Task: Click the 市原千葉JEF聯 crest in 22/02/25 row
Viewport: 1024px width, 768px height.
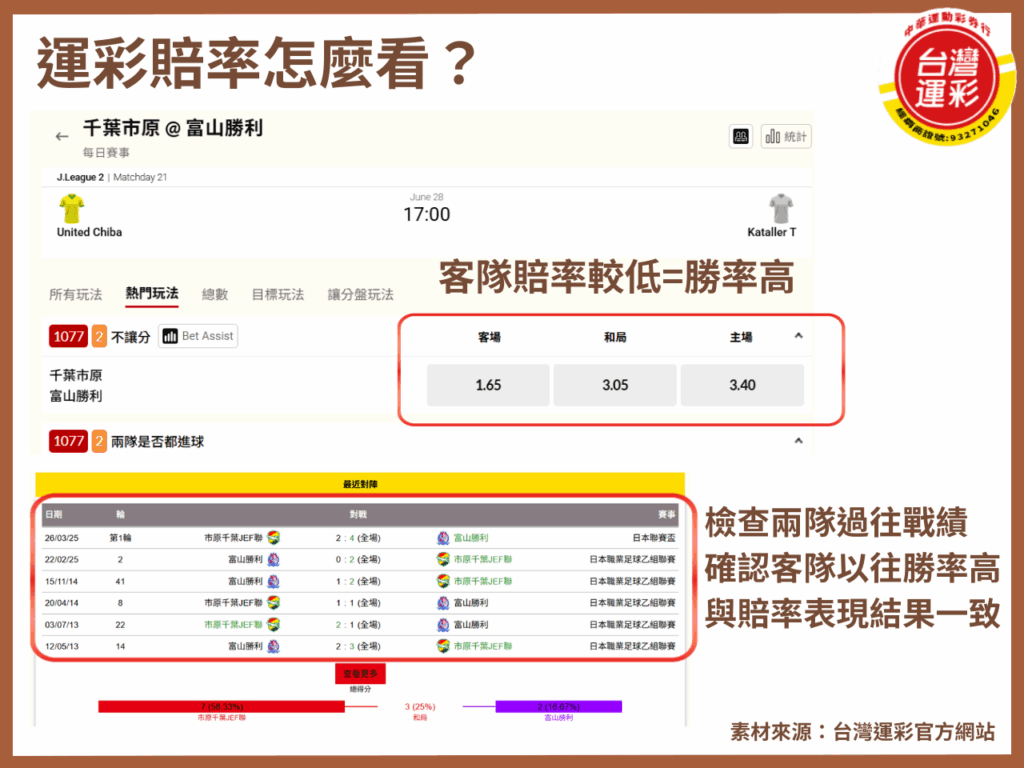Action: coord(443,560)
